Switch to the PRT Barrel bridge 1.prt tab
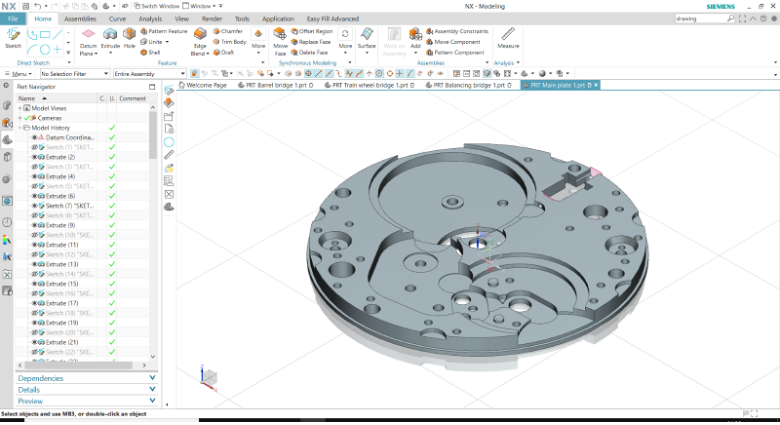The height and width of the screenshot is (425, 780). tap(276, 85)
